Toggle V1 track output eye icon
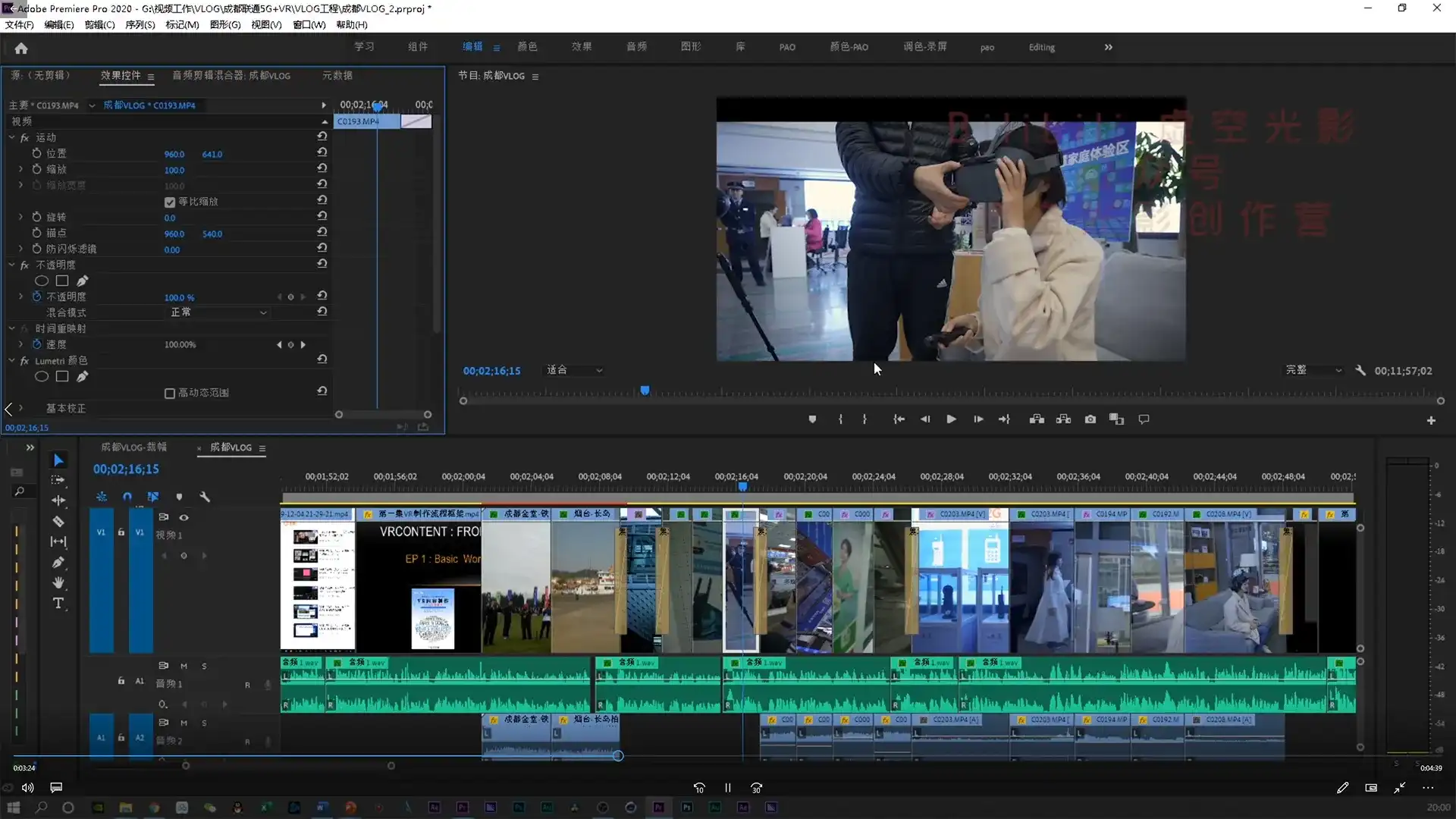The image size is (1456, 819). tap(184, 517)
